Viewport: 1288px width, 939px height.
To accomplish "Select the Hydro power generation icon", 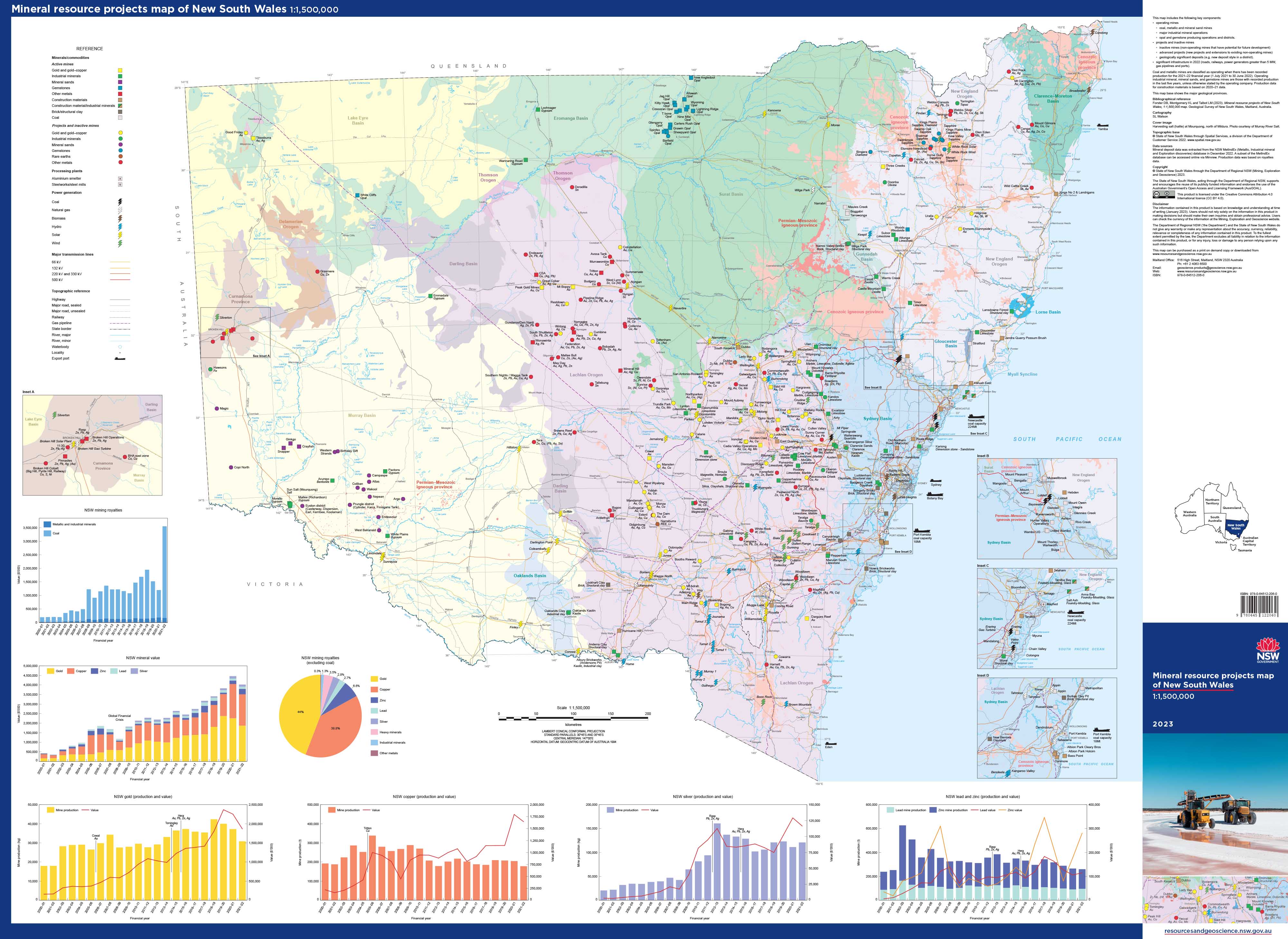I will click(119, 227).
